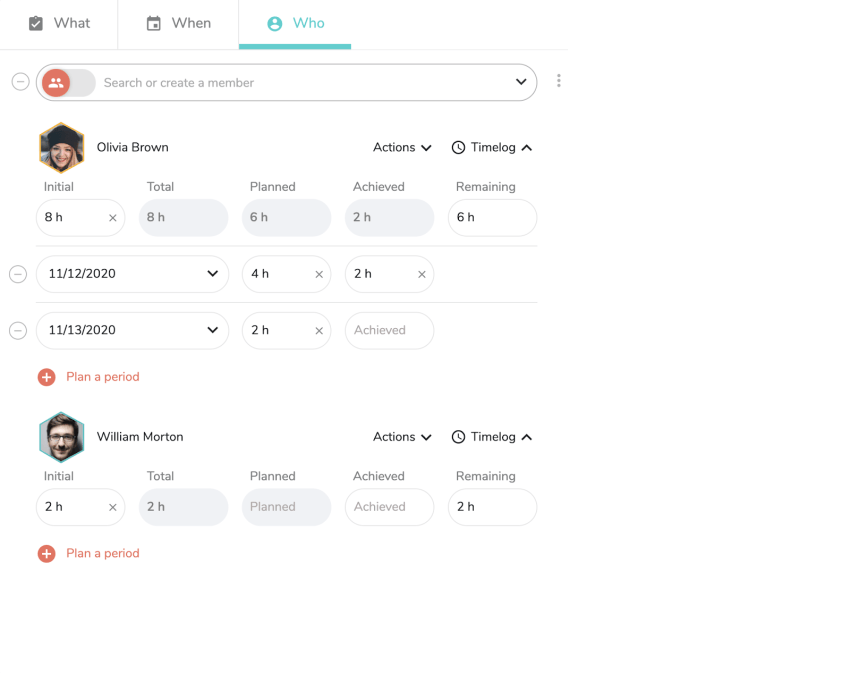Open Actions menu for William Morton
Viewport: 850px width, 673px height.
[x=402, y=437]
